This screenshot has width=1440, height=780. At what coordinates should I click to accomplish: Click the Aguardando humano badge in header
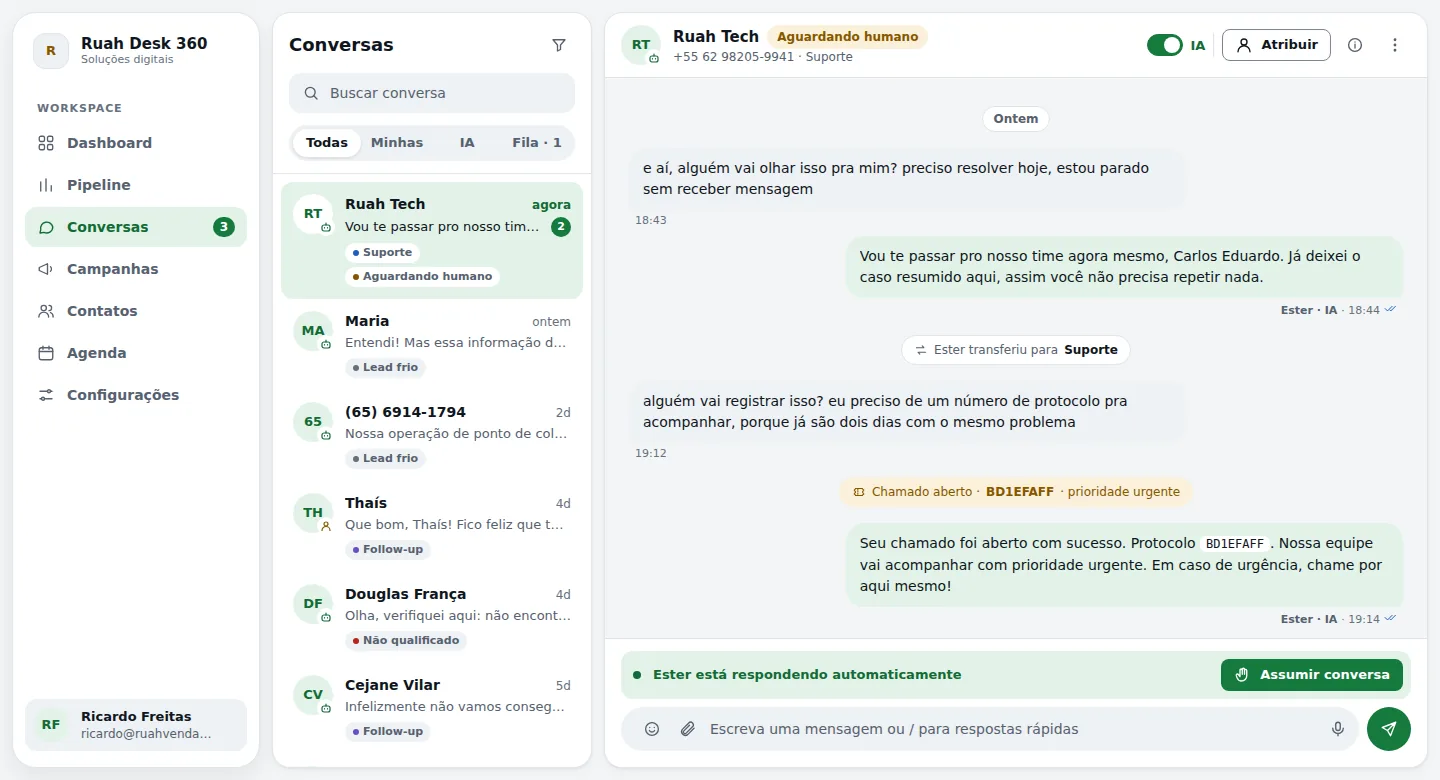[x=847, y=37]
